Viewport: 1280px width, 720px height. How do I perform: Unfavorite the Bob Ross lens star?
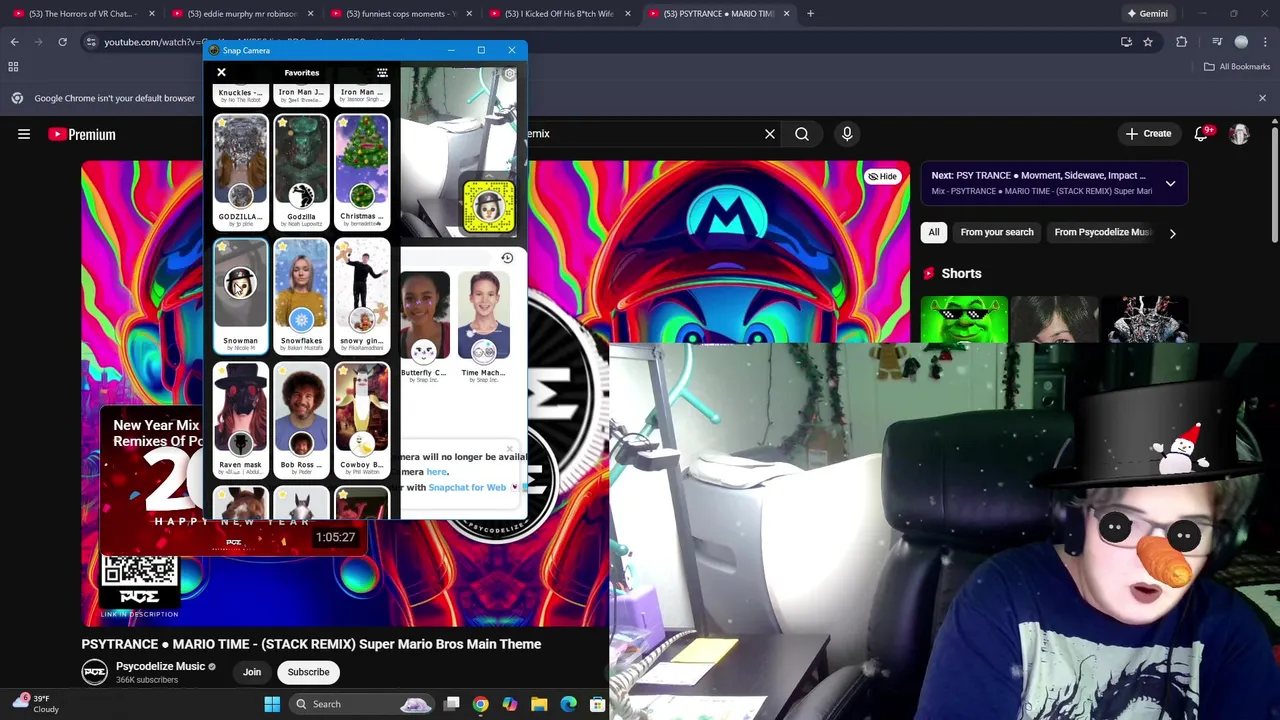tap(283, 371)
